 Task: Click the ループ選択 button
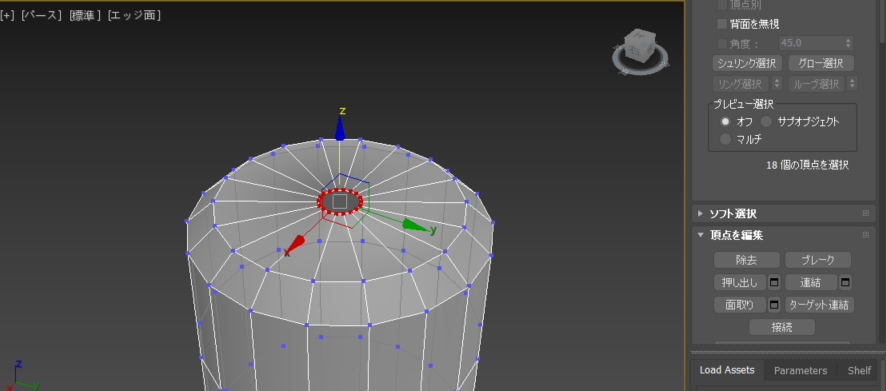pyautogui.click(x=816, y=84)
